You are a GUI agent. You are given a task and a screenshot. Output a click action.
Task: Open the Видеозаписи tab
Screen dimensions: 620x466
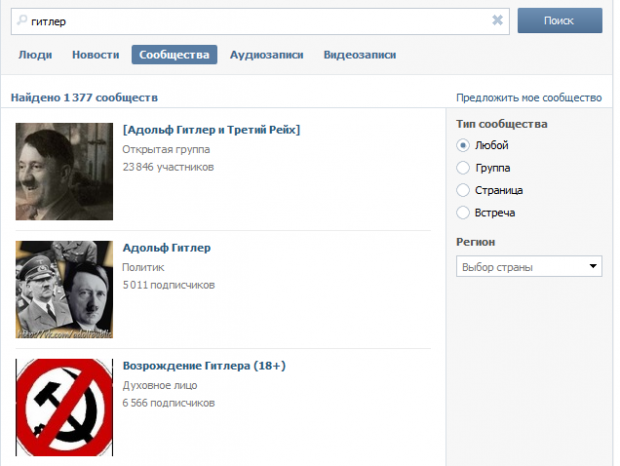(360, 55)
